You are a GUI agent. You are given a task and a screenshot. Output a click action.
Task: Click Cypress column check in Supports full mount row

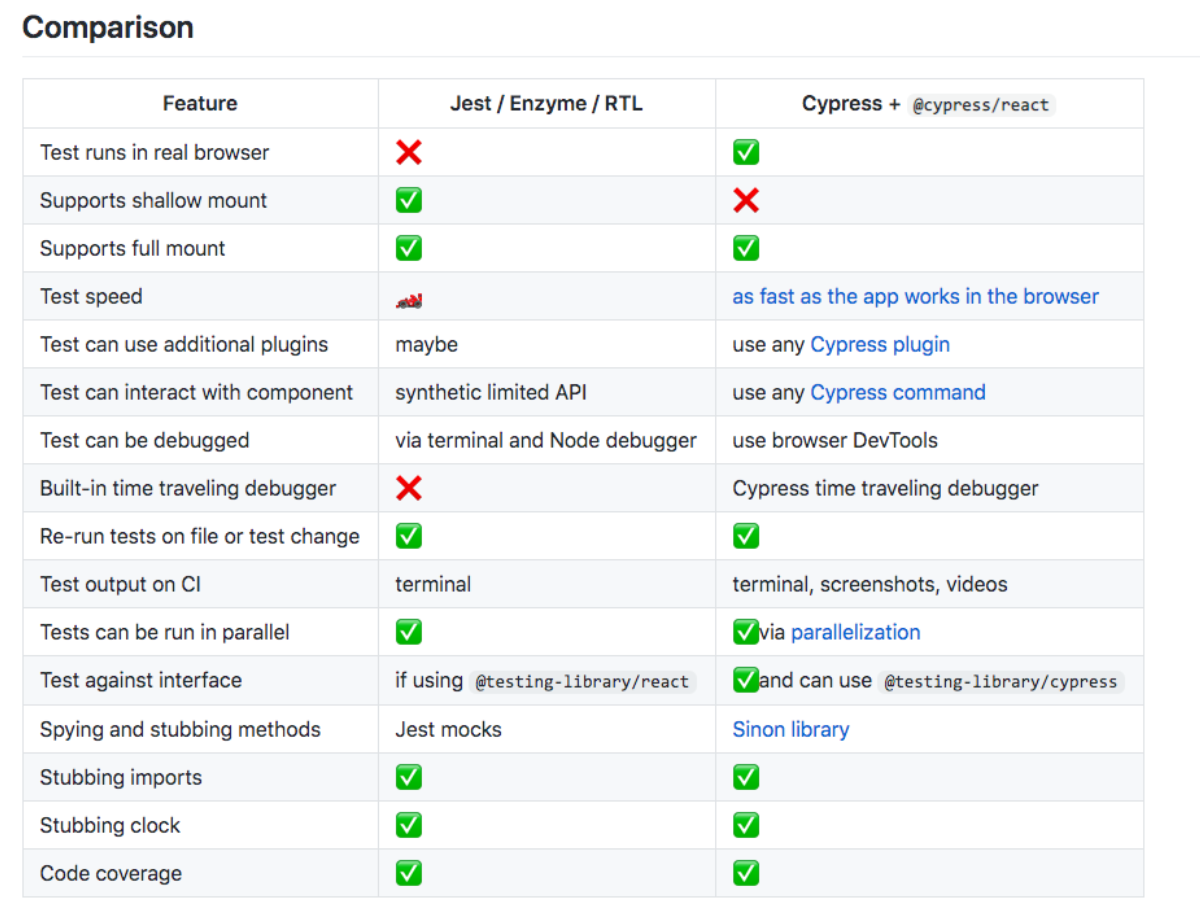pyautogui.click(x=746, y=248)
